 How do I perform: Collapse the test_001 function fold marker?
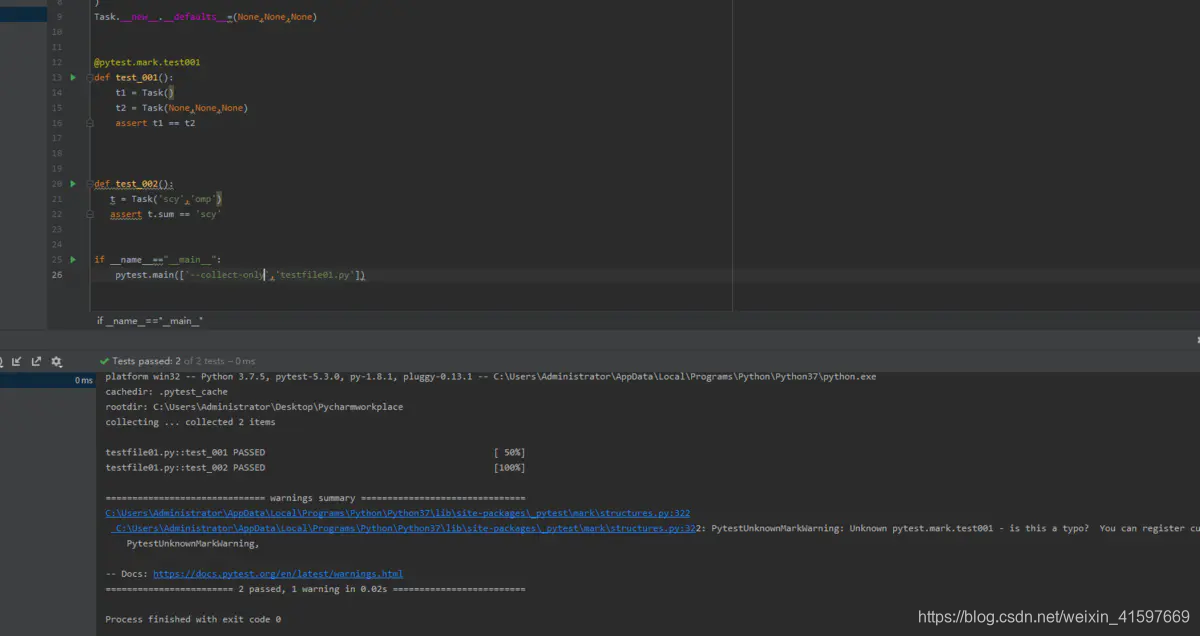91,77
